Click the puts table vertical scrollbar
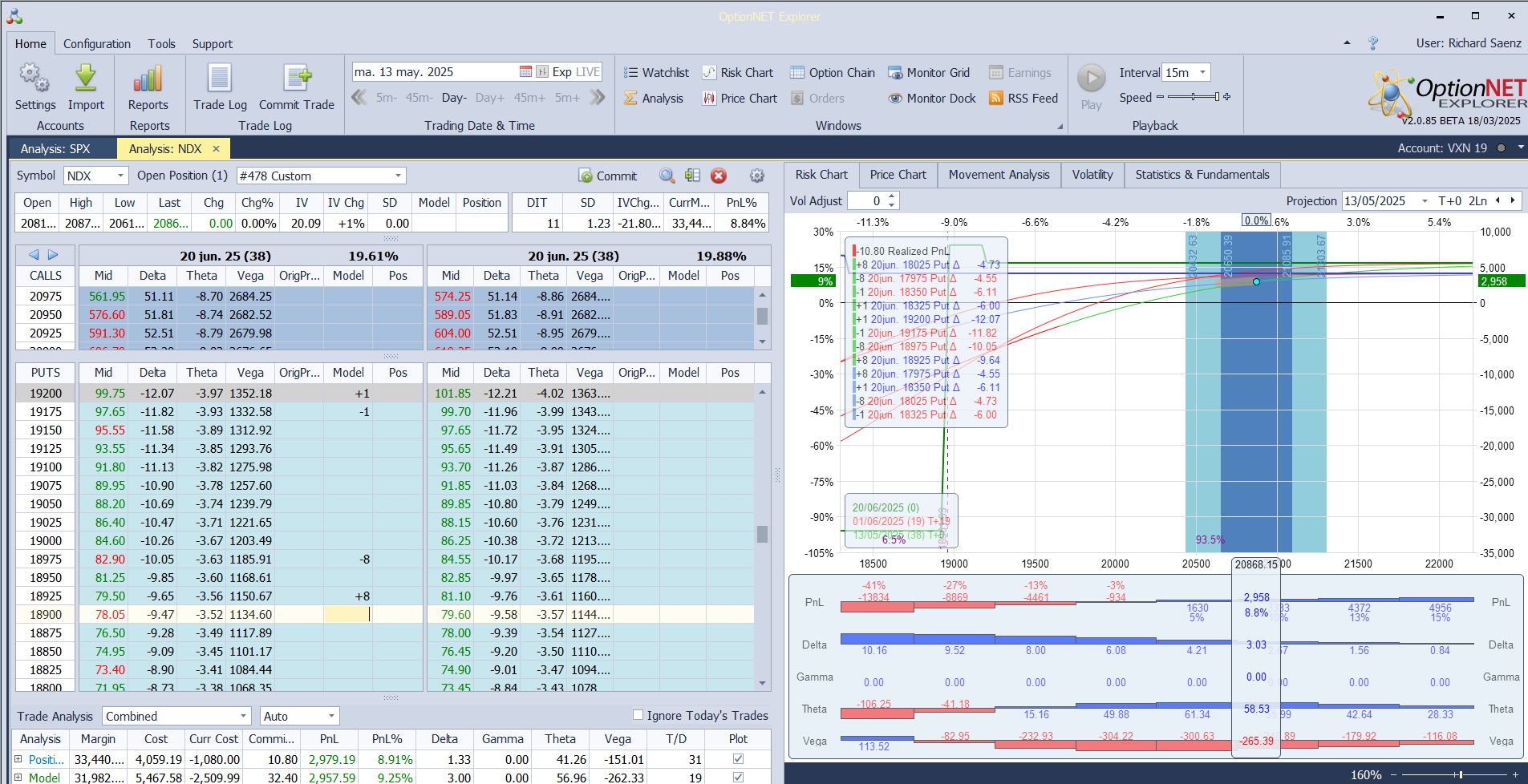Viewport: 1528px width, 784px height. (762, 534)
